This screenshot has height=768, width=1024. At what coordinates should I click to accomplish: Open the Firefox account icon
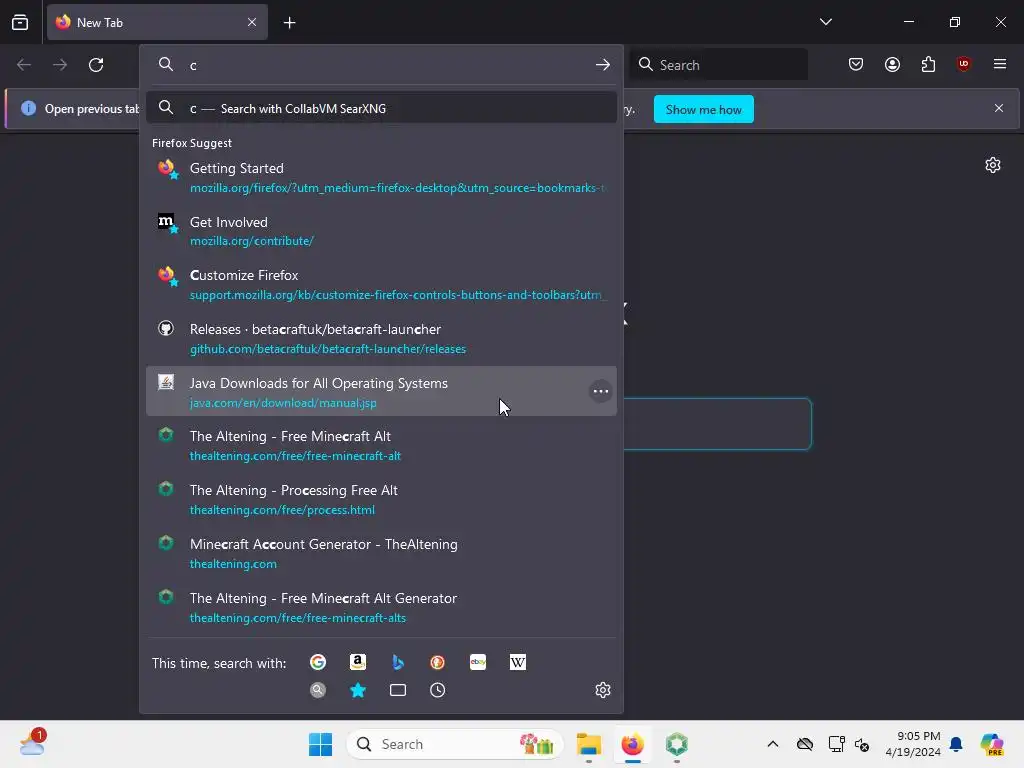(892, 64)
